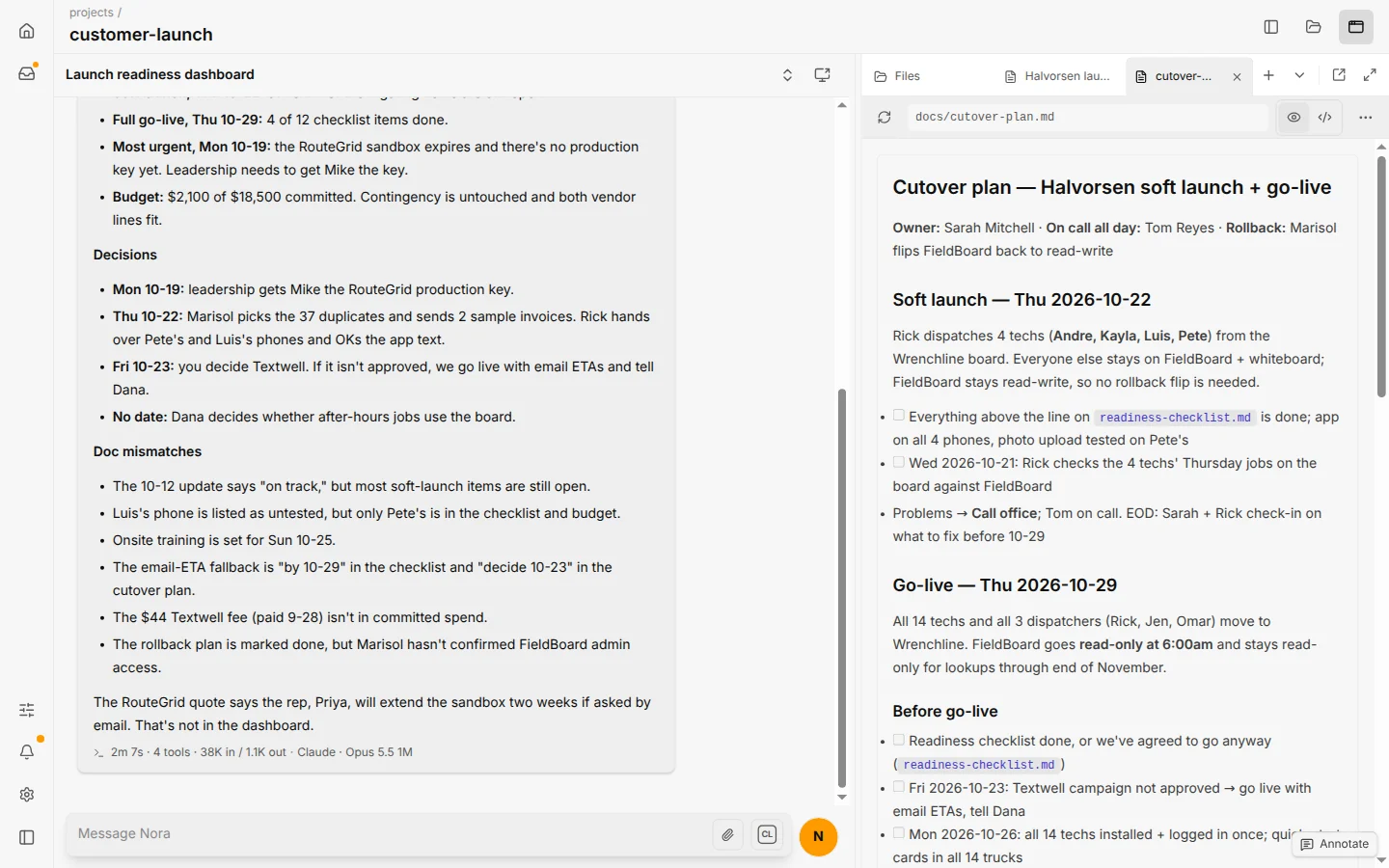Click the chat pane vertical scrollbar
This screenshot has width=1389, height=868.
842,588
